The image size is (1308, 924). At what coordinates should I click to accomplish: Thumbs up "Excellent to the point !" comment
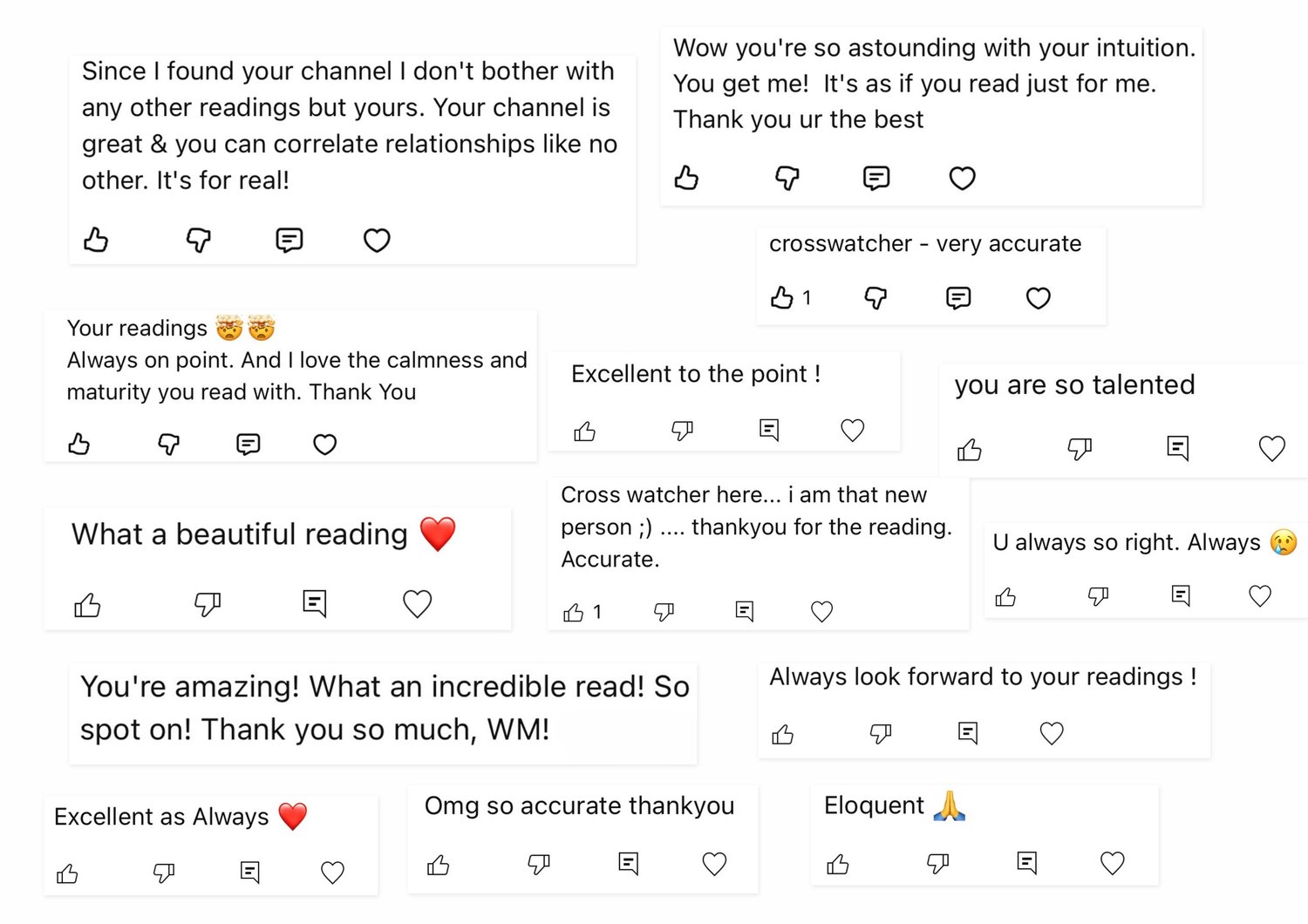coord(585,431)
